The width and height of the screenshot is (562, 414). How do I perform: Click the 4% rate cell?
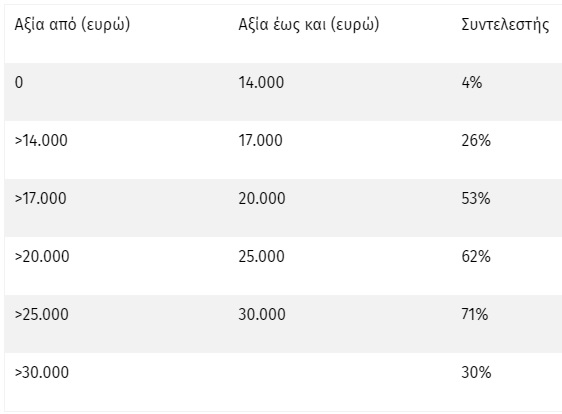472,82
